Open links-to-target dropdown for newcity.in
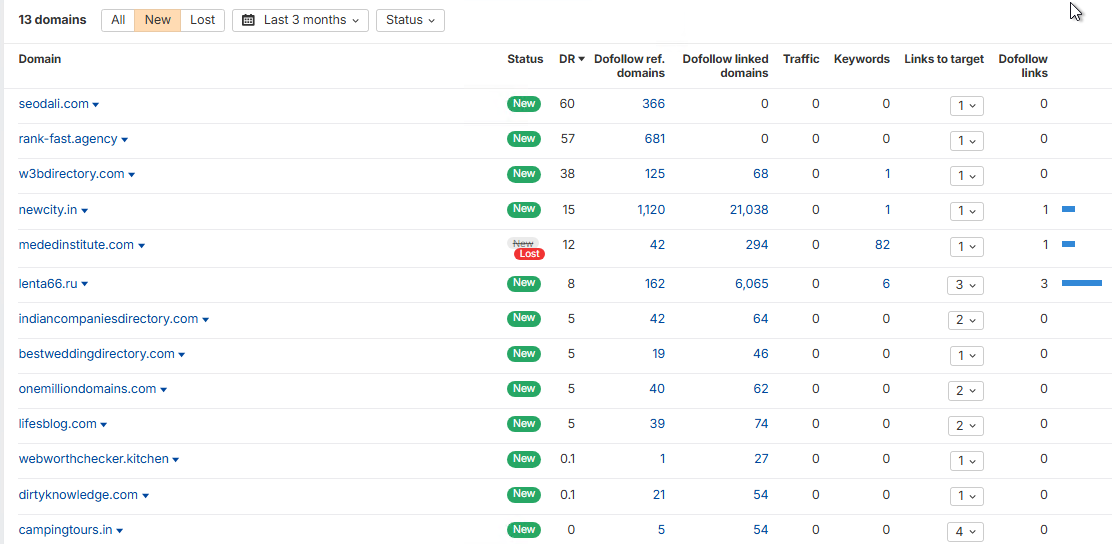 967,211
